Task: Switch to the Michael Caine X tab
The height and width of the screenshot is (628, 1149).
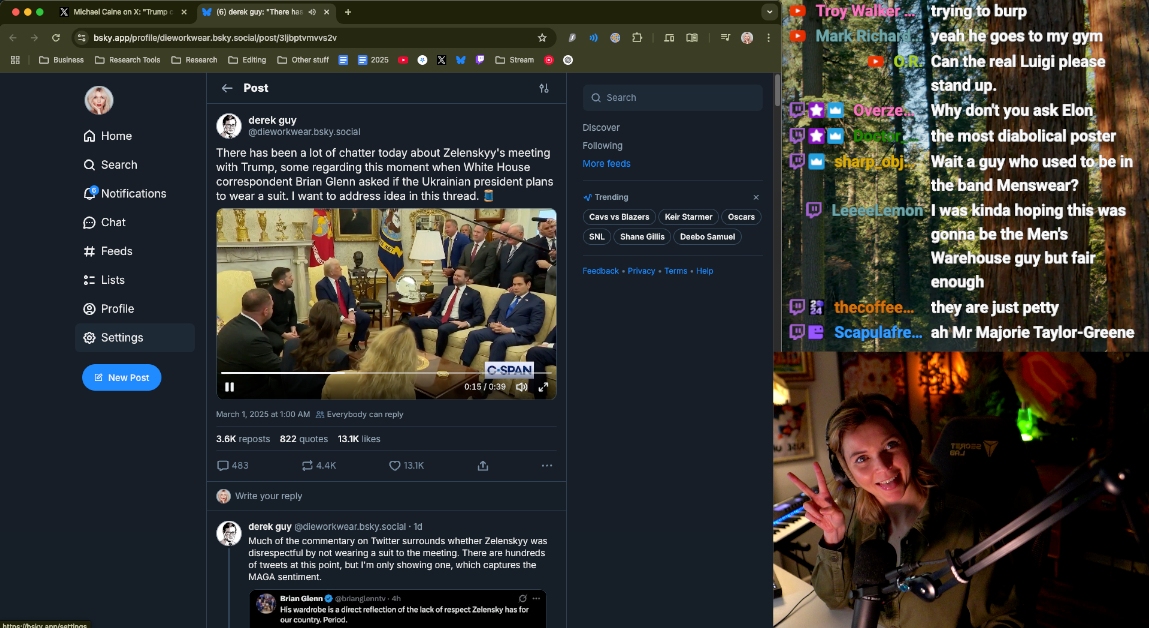Action: coord(122,12)
